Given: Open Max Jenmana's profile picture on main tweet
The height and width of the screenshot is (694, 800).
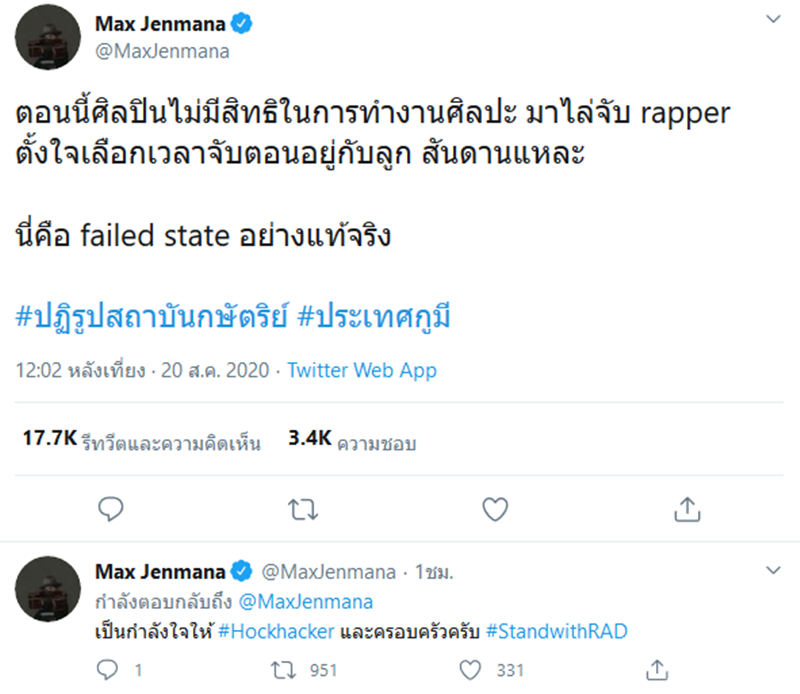Looking at the screenshot, I should tap(47, 37).
